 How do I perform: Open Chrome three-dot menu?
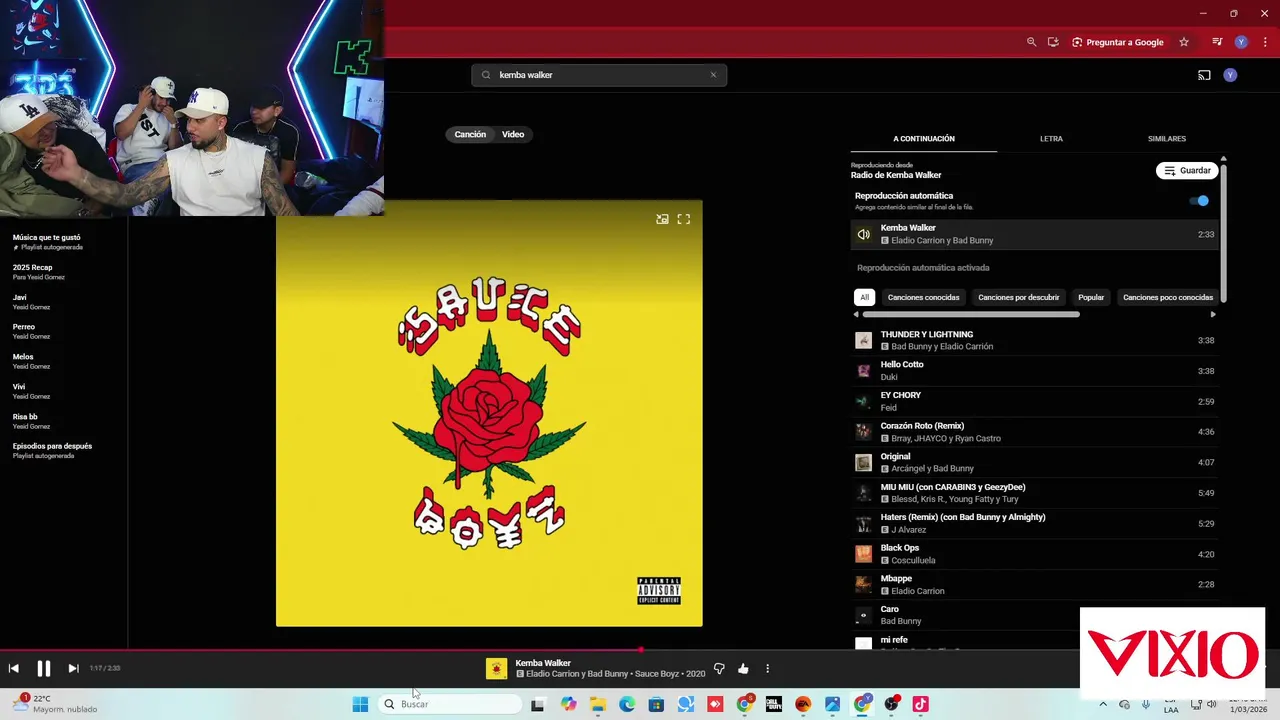(1265, 42)
